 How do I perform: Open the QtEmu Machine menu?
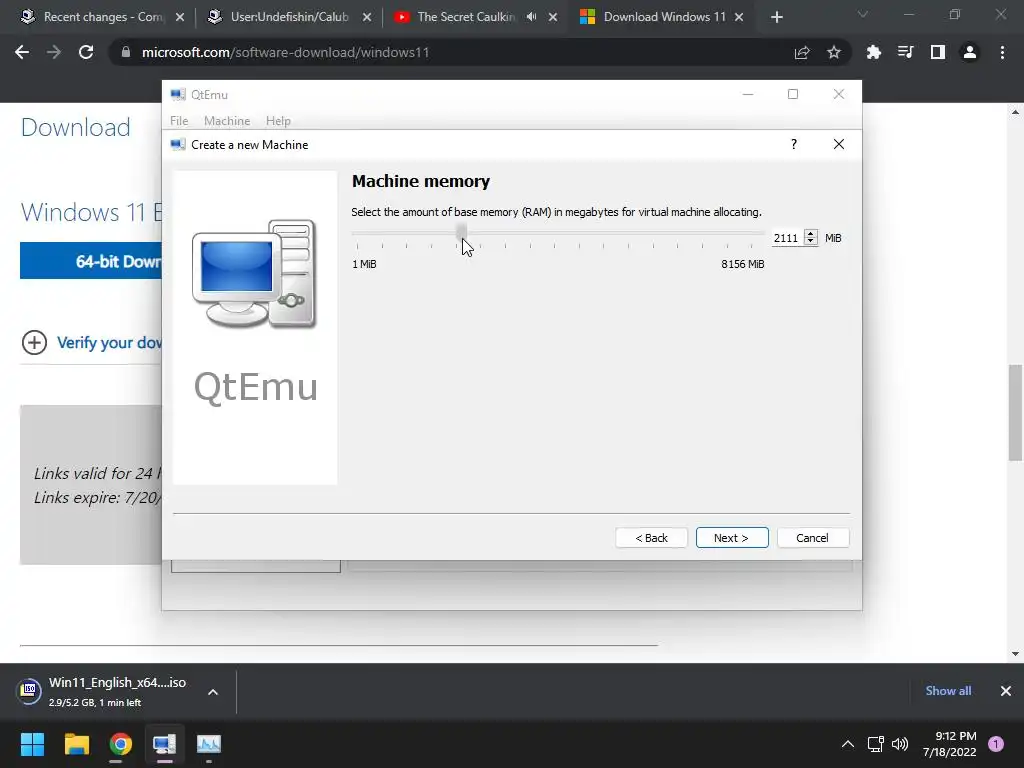[227, 121]
